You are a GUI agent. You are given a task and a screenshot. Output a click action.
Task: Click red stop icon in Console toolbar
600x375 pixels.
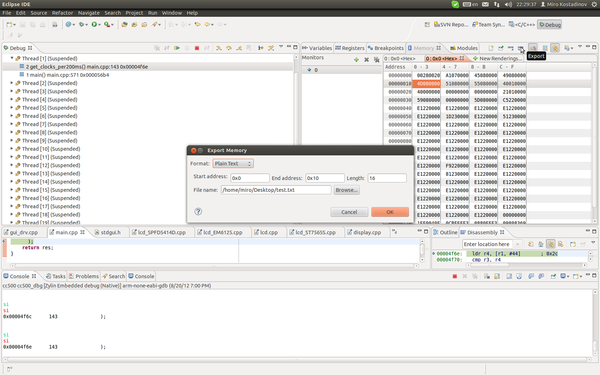(455, 276)
